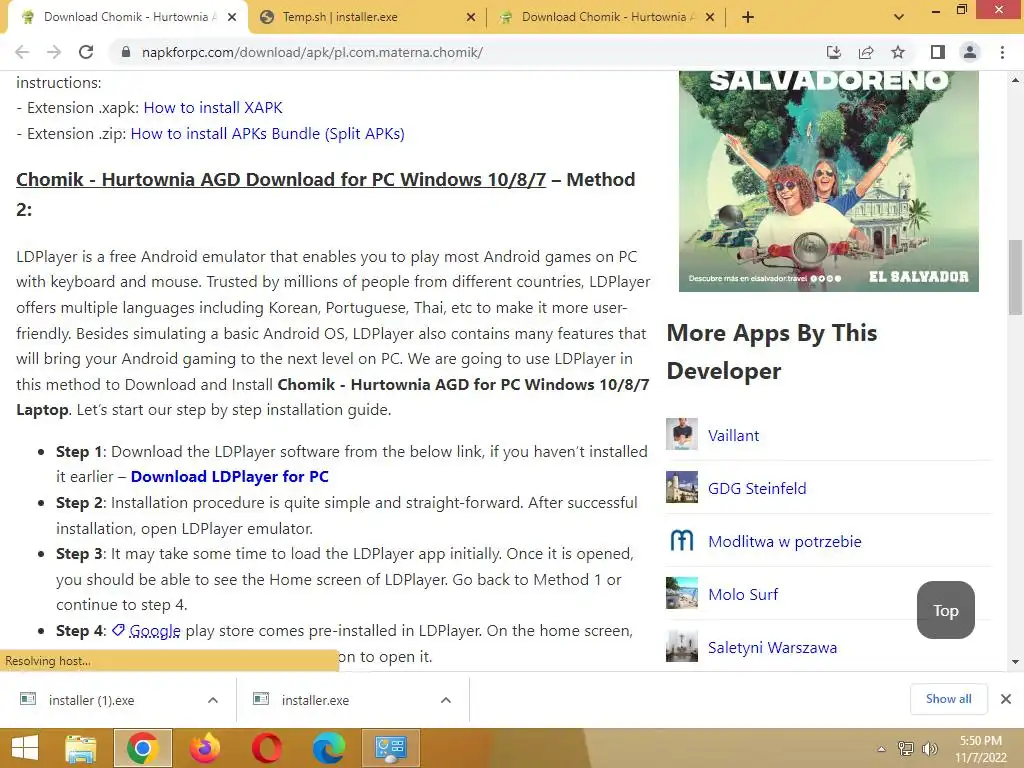Go forward to the next page
The height and width of the screenshot is (768, 1024).
[54, 52]
